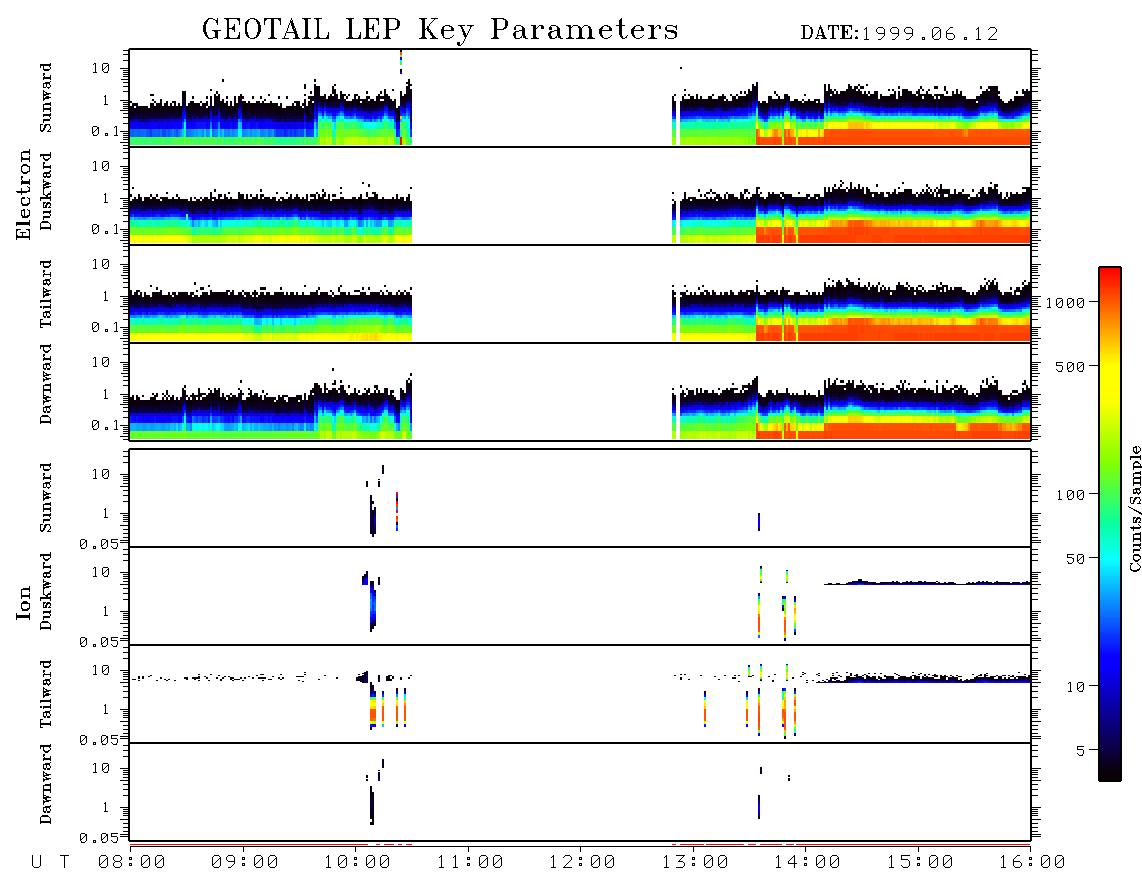The height and width of the screenshot is (880, 1142).
Task: Click the colorbar tick label 10
Action: pyautogui.click(x=1076, y=686)
